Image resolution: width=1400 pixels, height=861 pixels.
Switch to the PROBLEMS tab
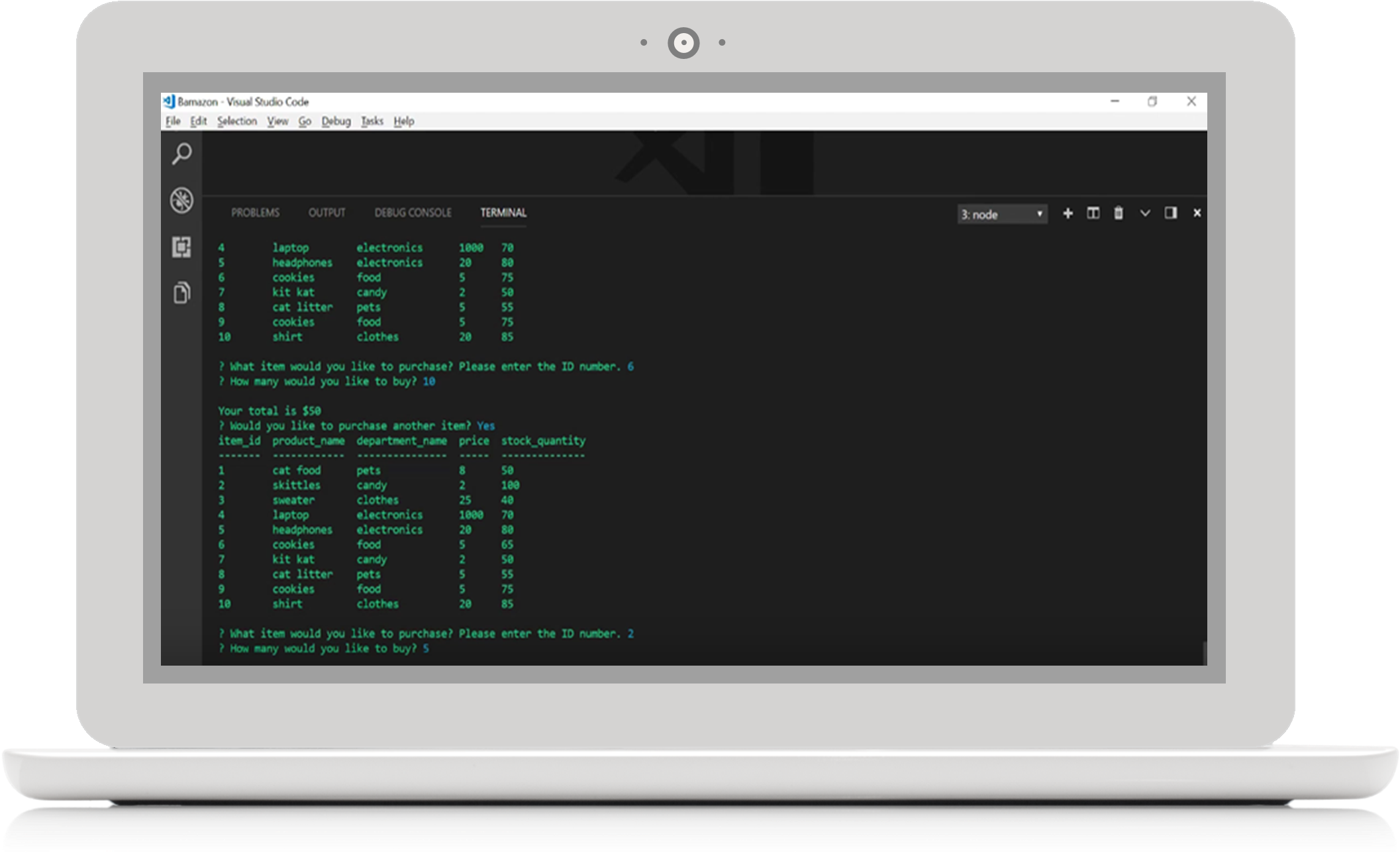[255, 213]
